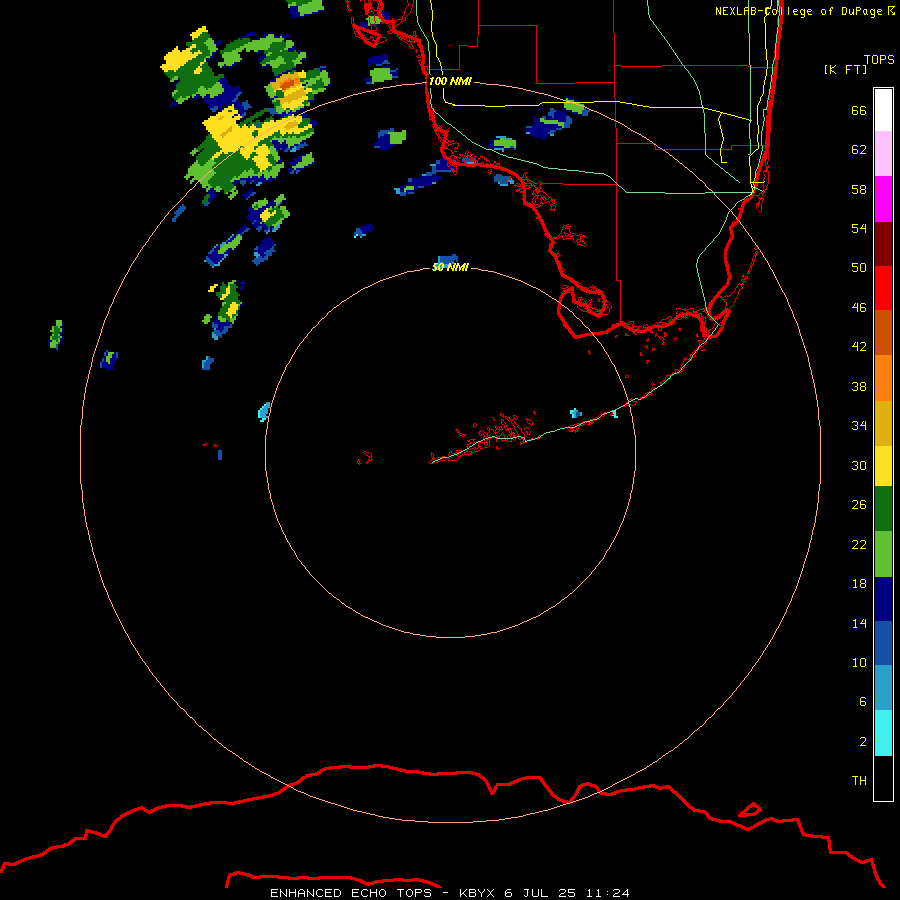Click the "30" legend value
The image size is (900, 900).
pos(859,465)
